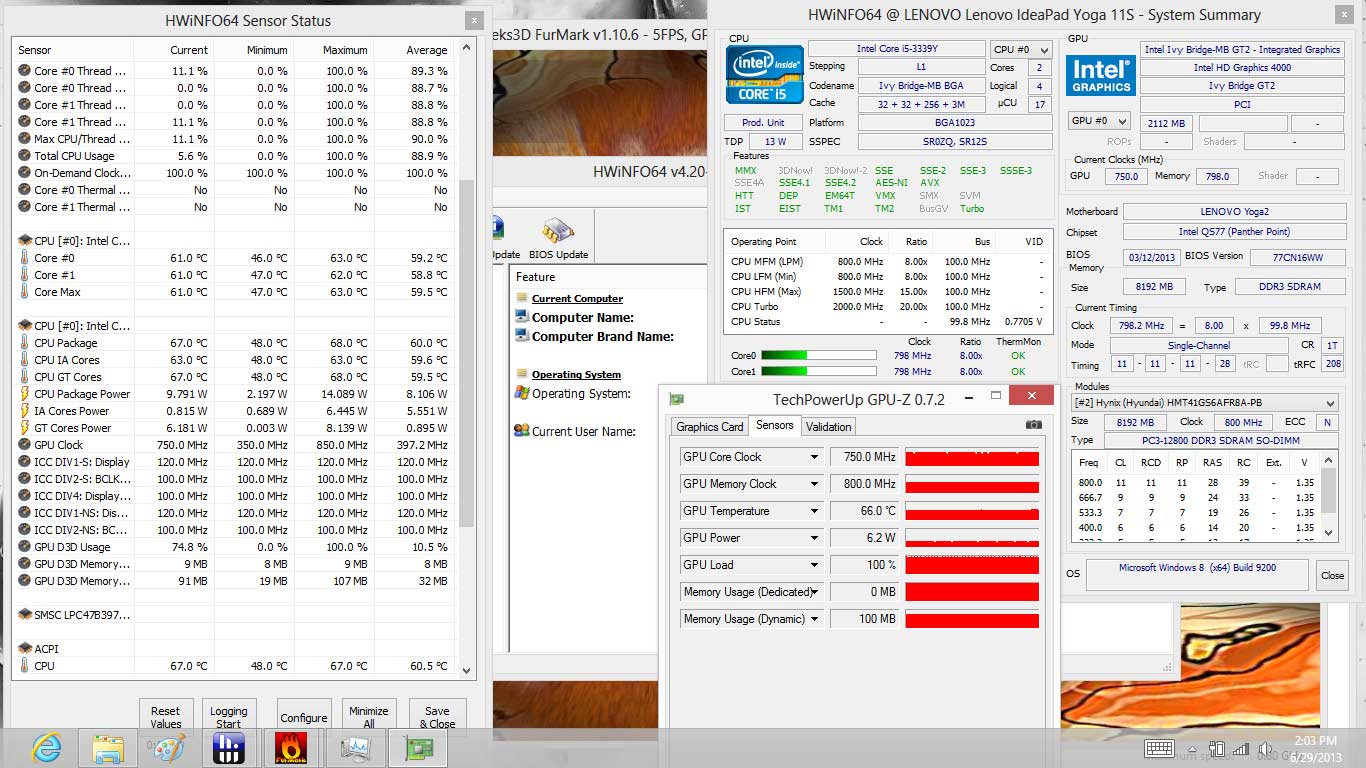Open the memory module selector dropdown
The height and width of the screenshot is (768, 1366).
tap(1203, 403)
